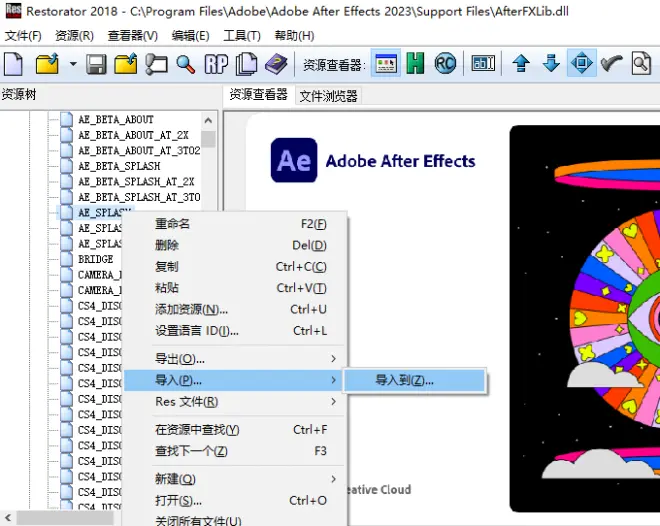660x526 pixels.
Task: Choose 打开(S)... menu entry
Action: tap(236, 500)
